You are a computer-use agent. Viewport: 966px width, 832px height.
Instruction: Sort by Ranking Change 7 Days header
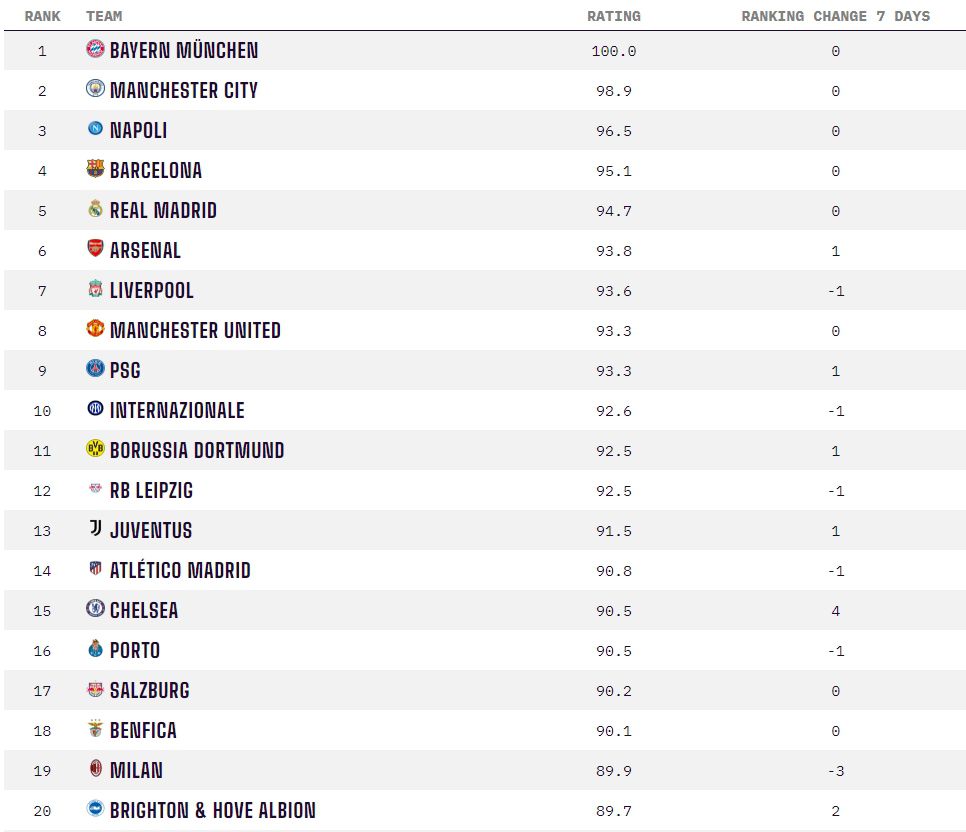[835, 16]
